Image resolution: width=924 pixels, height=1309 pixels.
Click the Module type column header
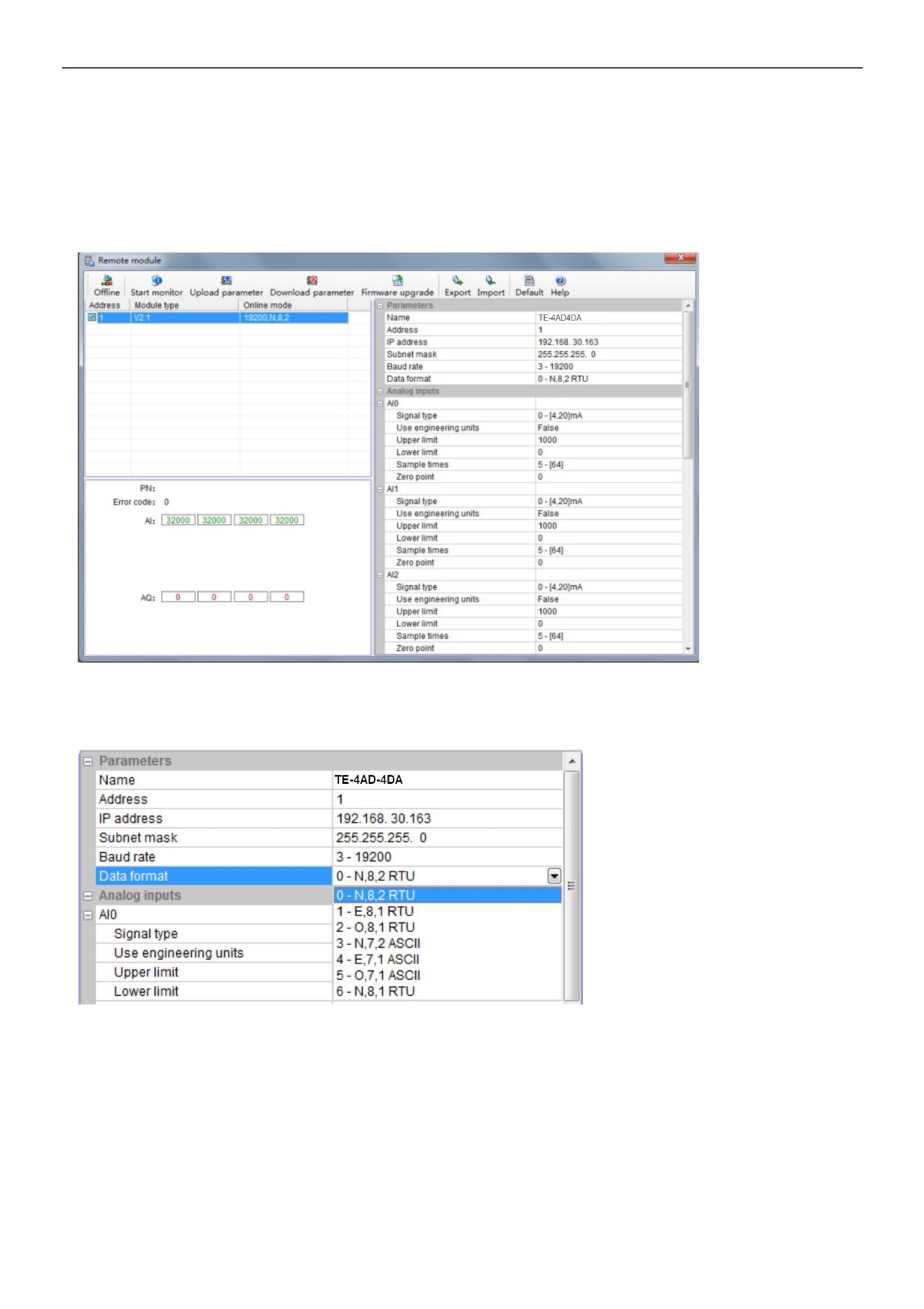point(185,306)
